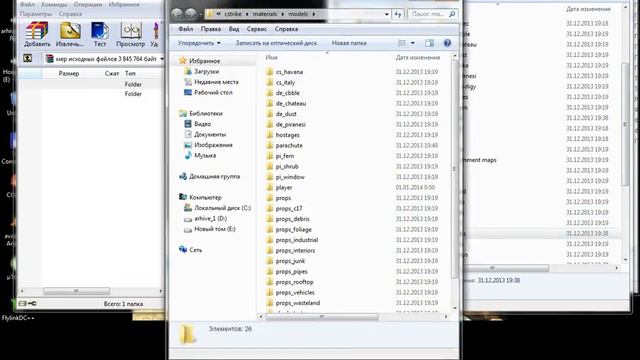This screenshot has width=640, height=360.
Task: Expand the Упорядочить dropdown
Action: click(x=199, y=43)
